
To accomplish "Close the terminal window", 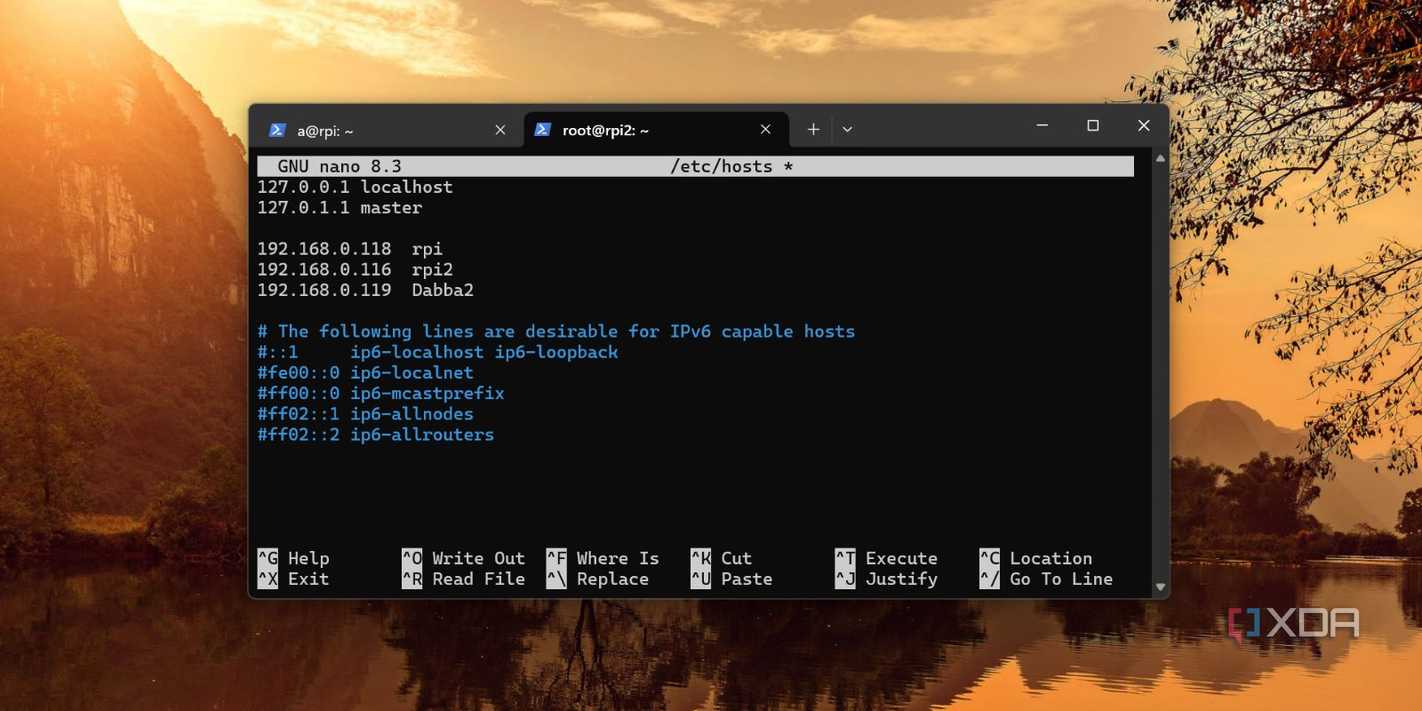I will (x=1144, y=126).
